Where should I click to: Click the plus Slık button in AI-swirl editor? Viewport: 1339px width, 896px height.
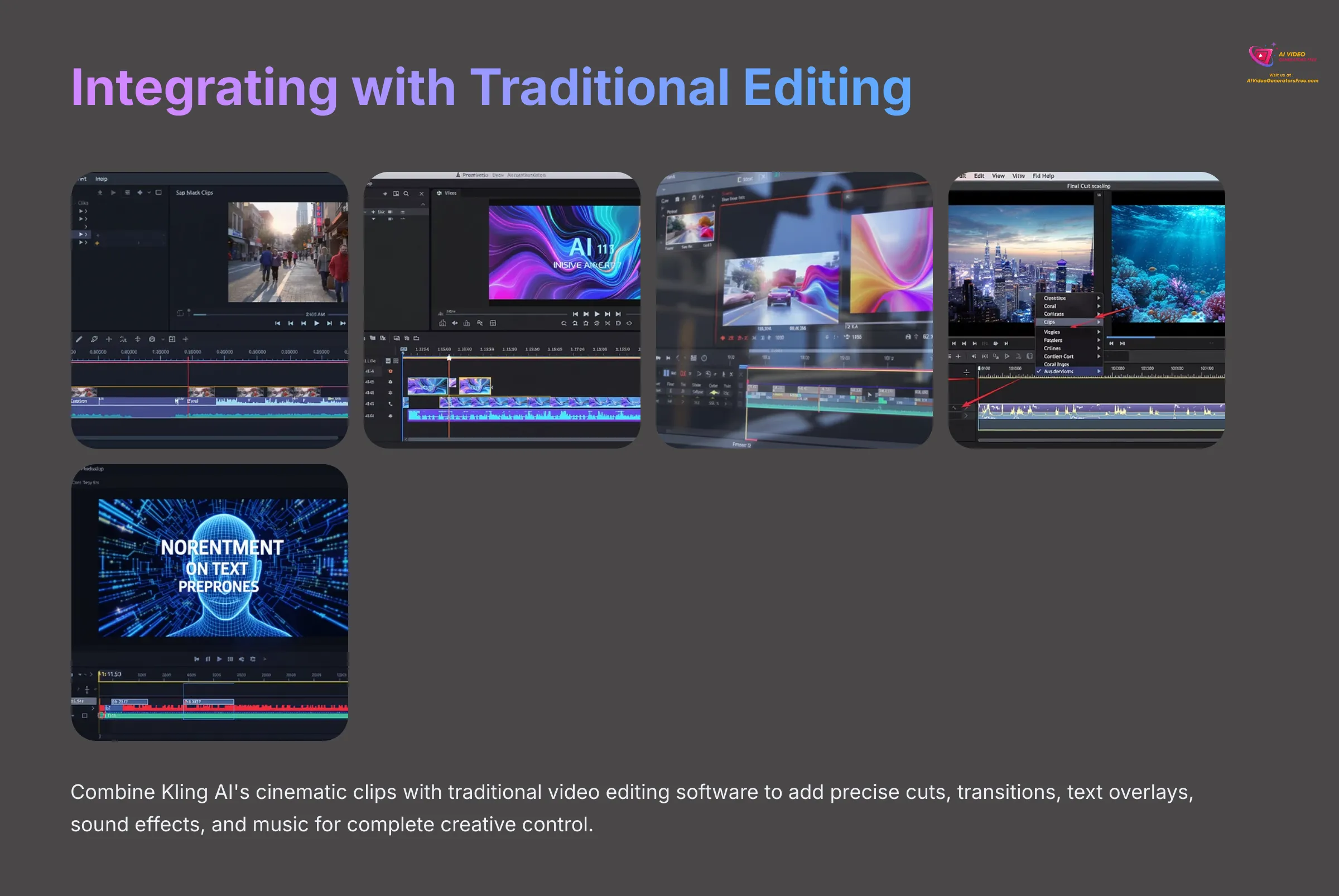click(x=378, y=212)
